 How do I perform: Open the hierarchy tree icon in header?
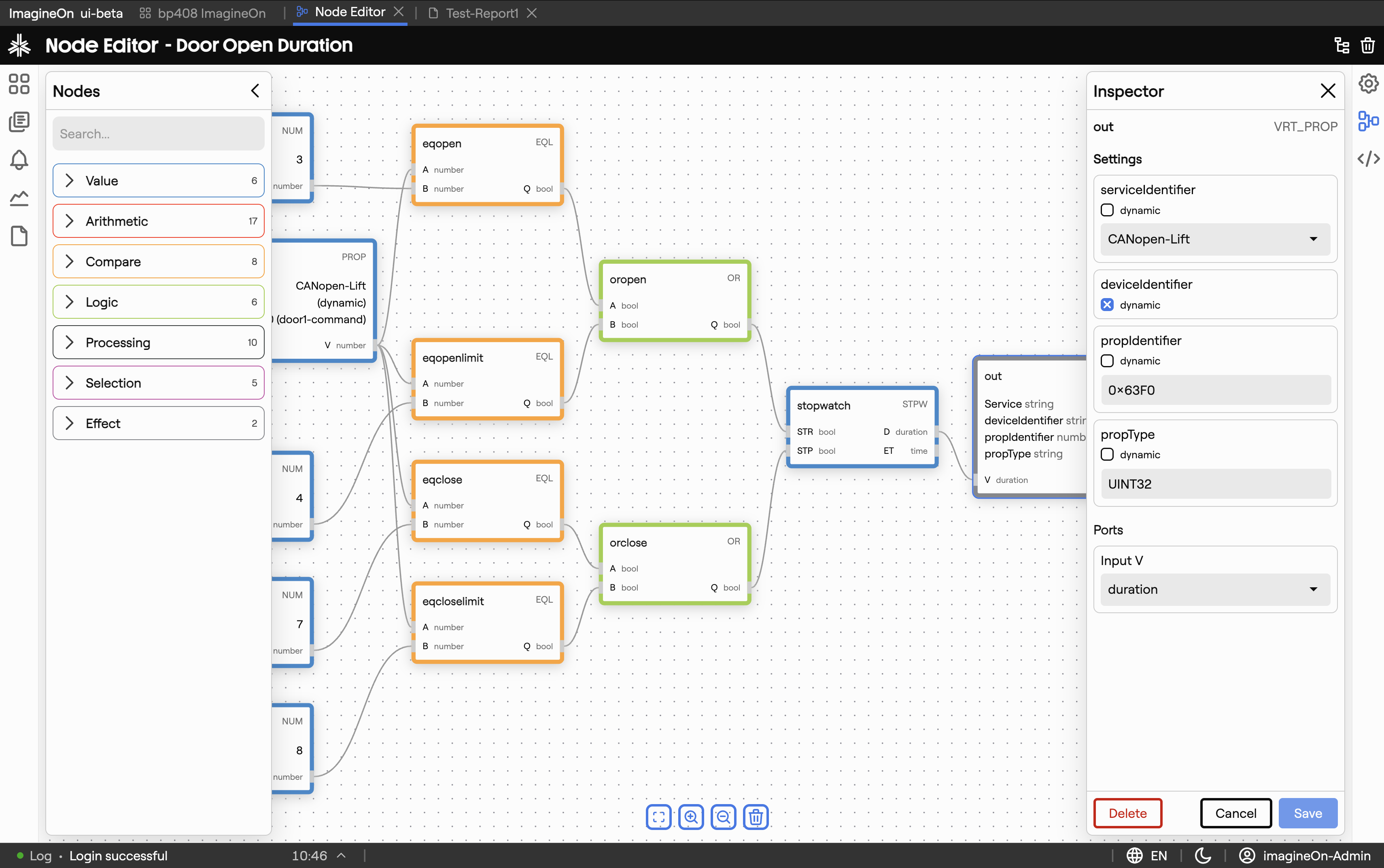coord(1342,45)
